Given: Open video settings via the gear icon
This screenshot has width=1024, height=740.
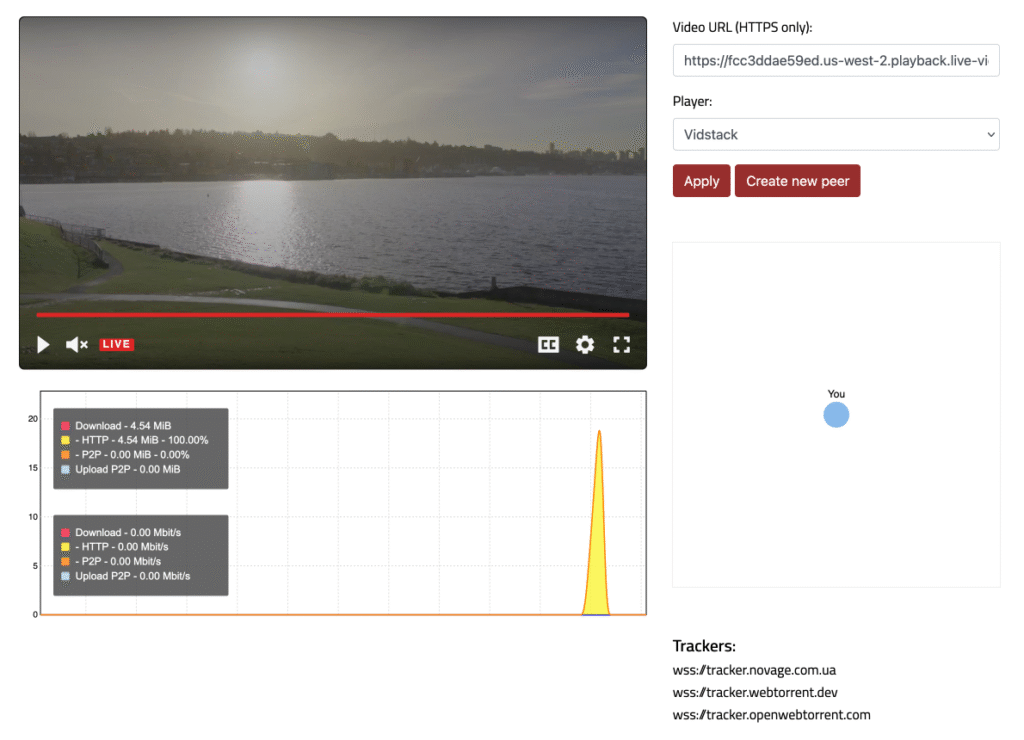Looking at the screenshot, I should click(585, 345).
